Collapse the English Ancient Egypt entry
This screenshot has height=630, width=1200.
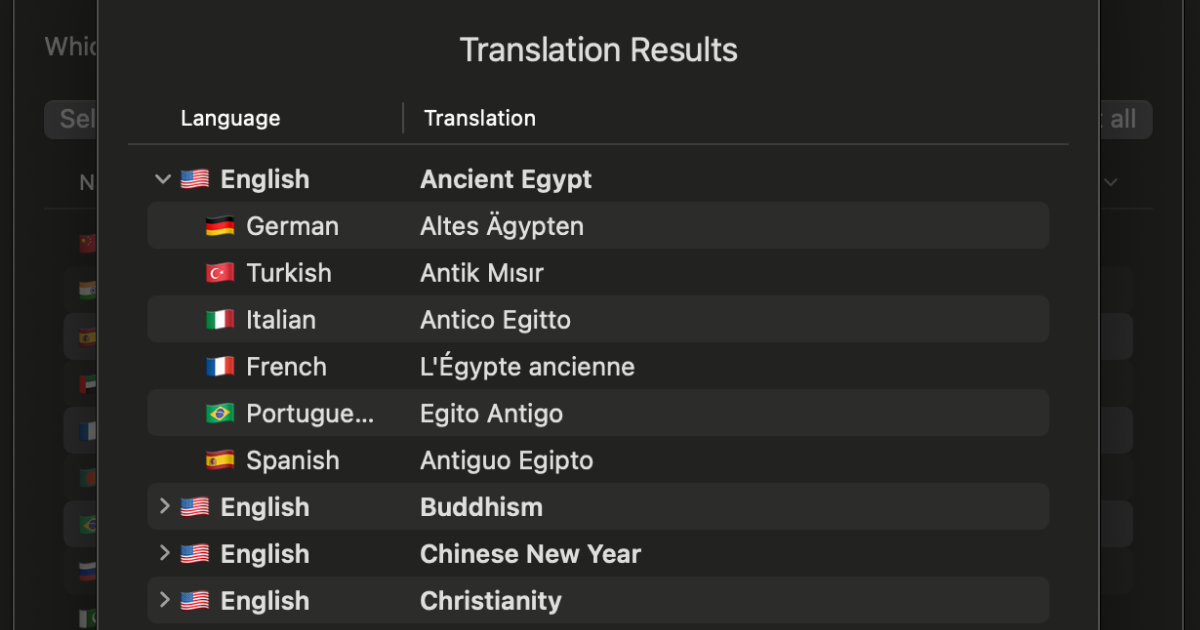162,179
